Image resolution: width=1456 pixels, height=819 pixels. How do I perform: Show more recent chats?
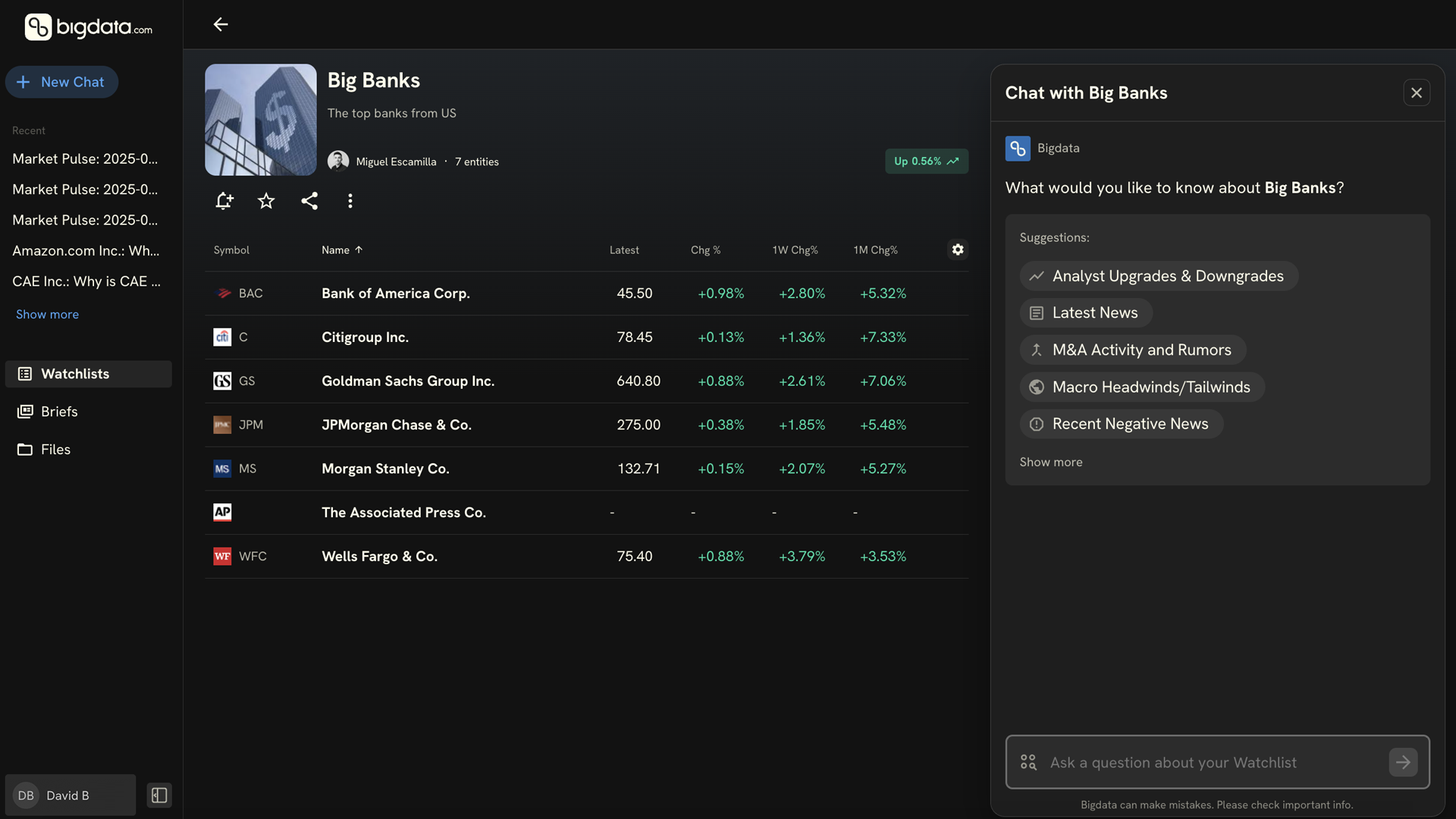click(x=47, y=315)
